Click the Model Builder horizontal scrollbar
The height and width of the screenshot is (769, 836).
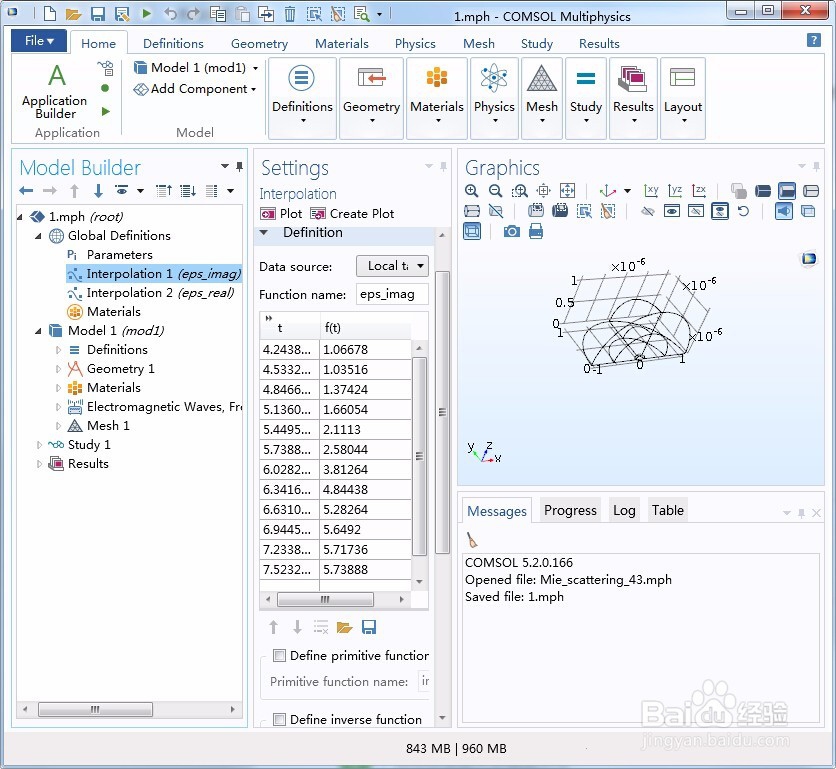coord(95,709)
